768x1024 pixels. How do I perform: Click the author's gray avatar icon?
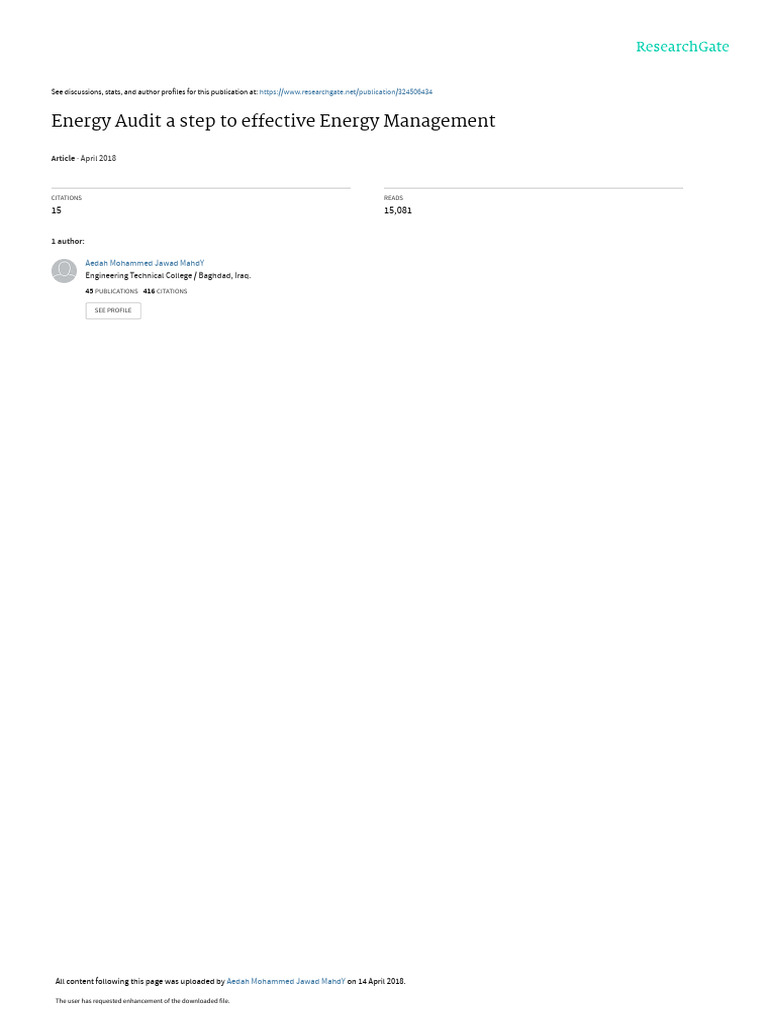(x=64, y=270)
